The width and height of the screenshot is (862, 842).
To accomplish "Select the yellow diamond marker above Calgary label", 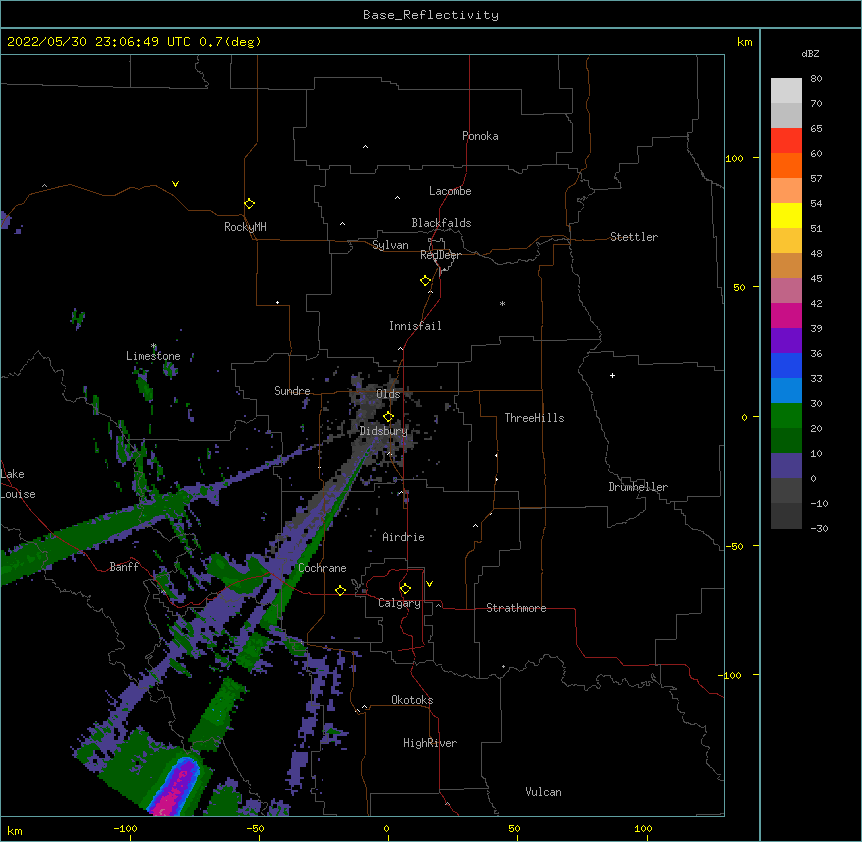I will [405, 589].
